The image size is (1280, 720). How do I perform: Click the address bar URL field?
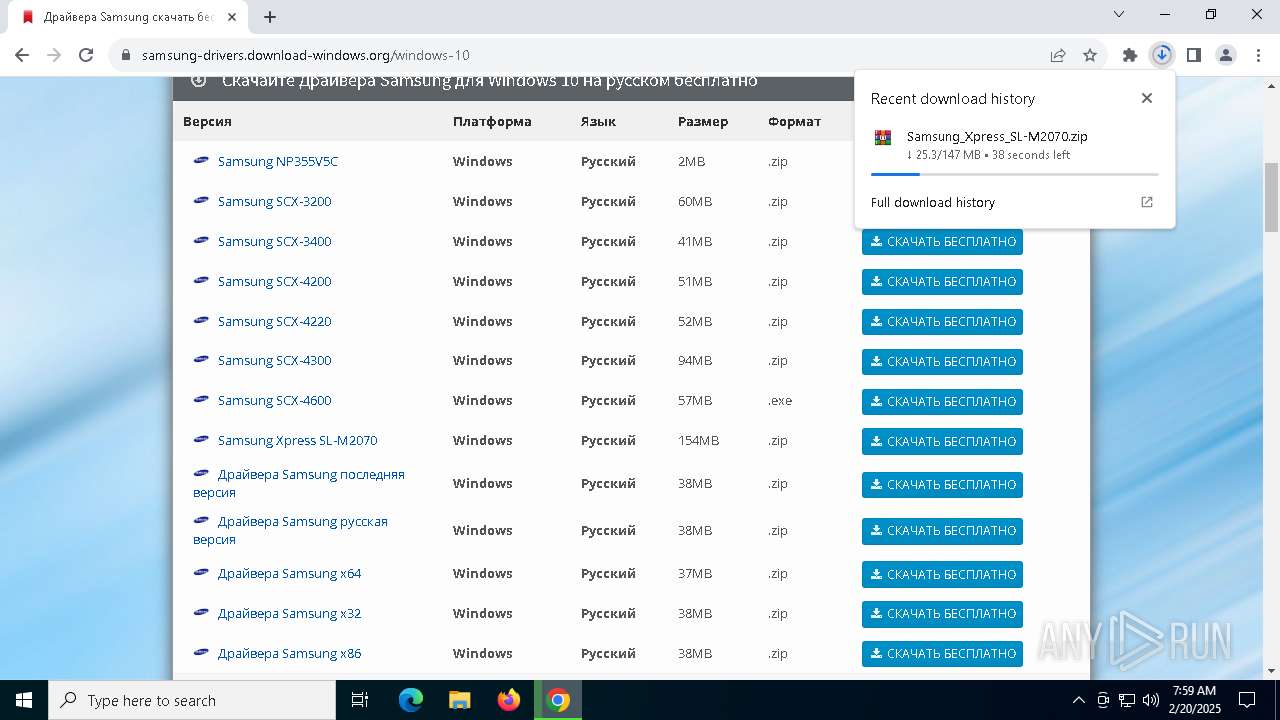point(590,55)
